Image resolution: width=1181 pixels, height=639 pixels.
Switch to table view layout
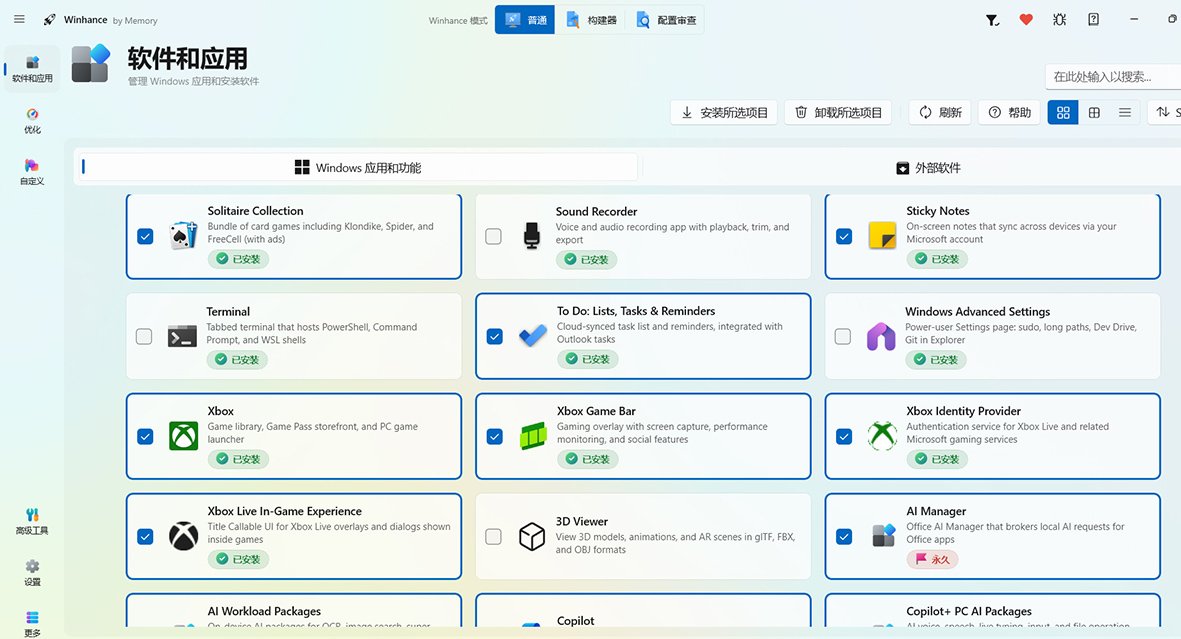(x=1094, y=112)
